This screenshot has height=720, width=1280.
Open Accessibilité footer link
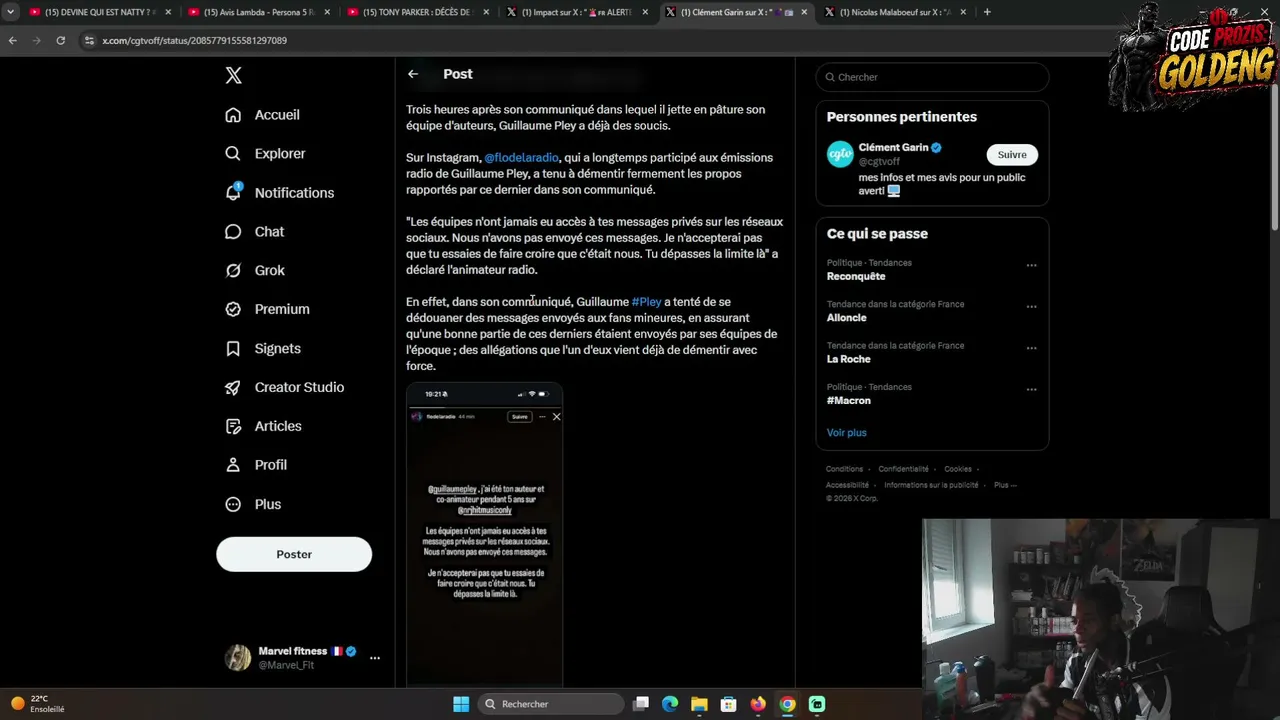tap(848, 485)
